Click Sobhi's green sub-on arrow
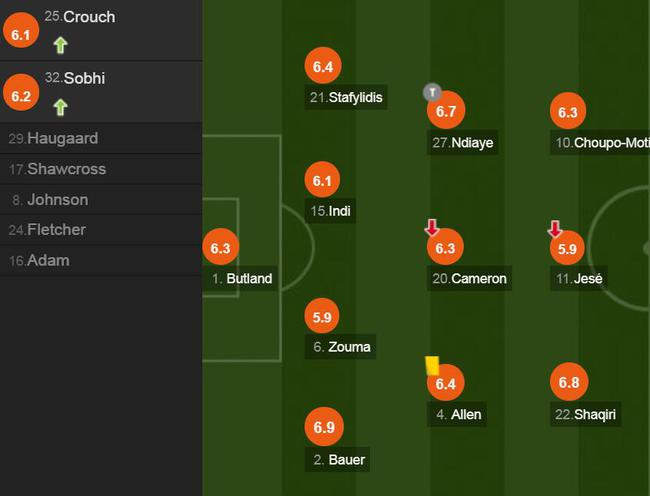The image size is (650, 496). [61, 106]
